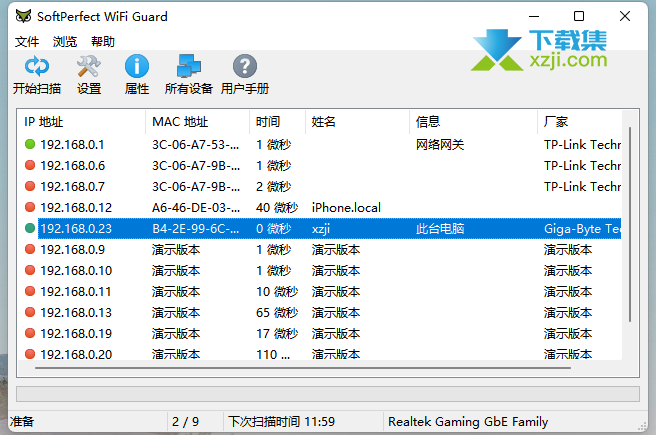This screenshot has width=656, height=435.
Task: Sort by 时间 column header
Action: (x=277, y=122)
